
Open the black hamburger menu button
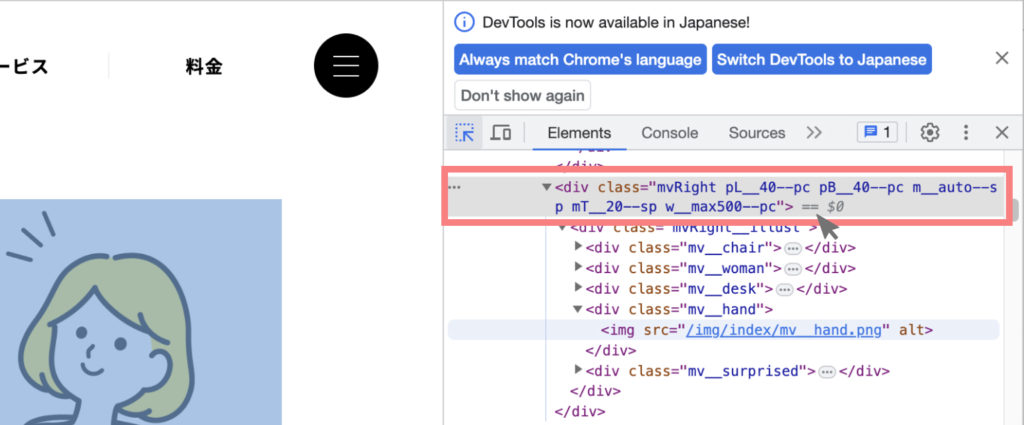346,66
